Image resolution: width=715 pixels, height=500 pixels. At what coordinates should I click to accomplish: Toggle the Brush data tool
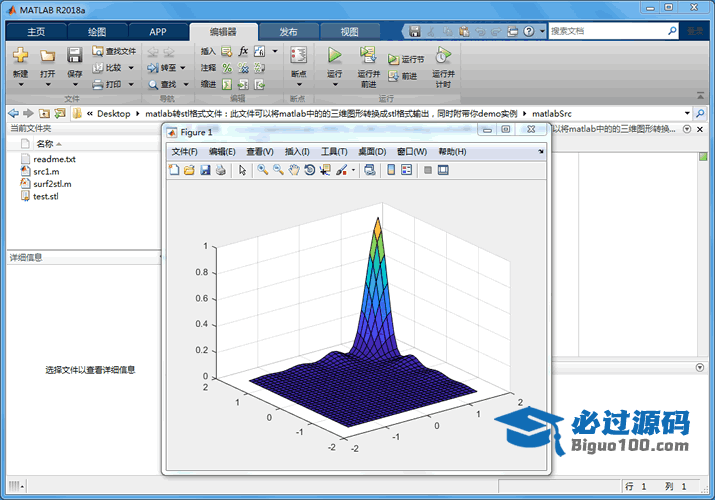tap(342, 170)
